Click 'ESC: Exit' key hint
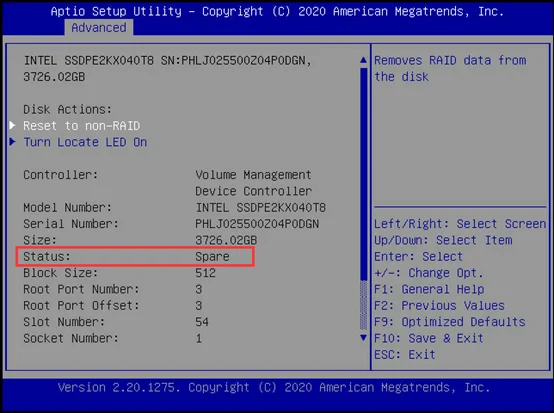The width and height of the screenshot is (554, 413). pyautogui.click(x=405, y=354)
